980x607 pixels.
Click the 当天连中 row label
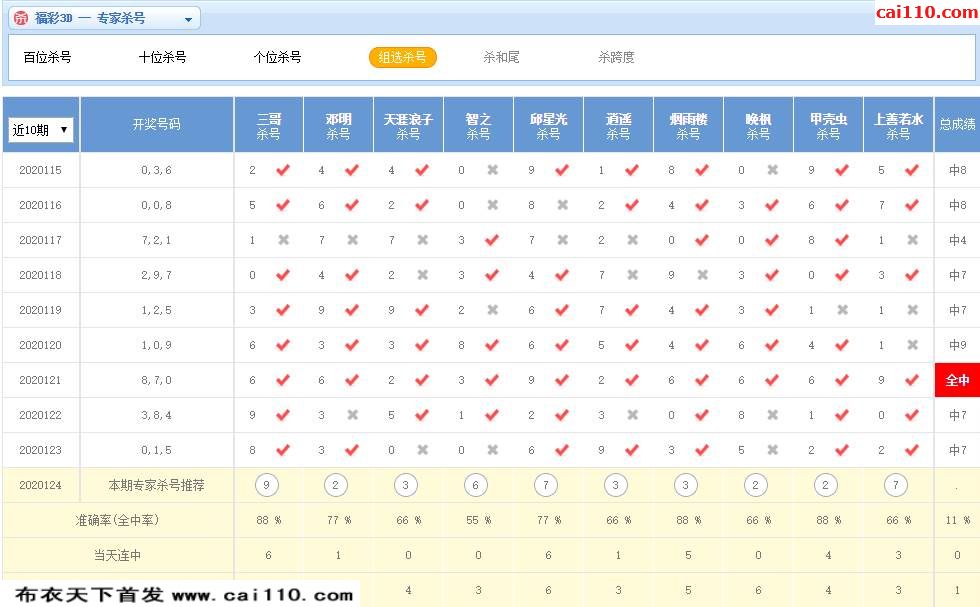(x=117, y=555)
